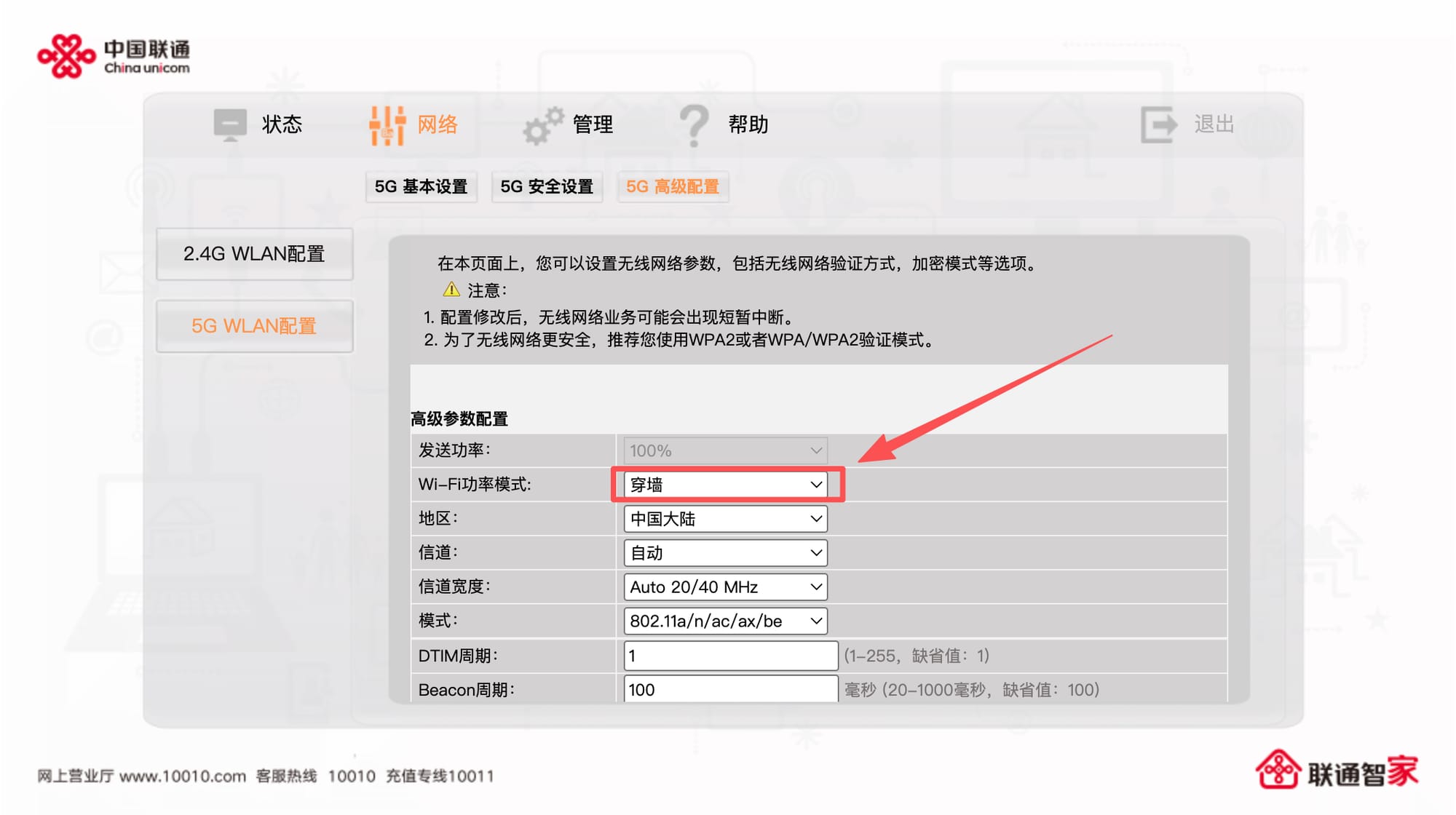The image size is (1456, 815).
Task: Click the 联通智家 house logo
Action: [1278, 770]
